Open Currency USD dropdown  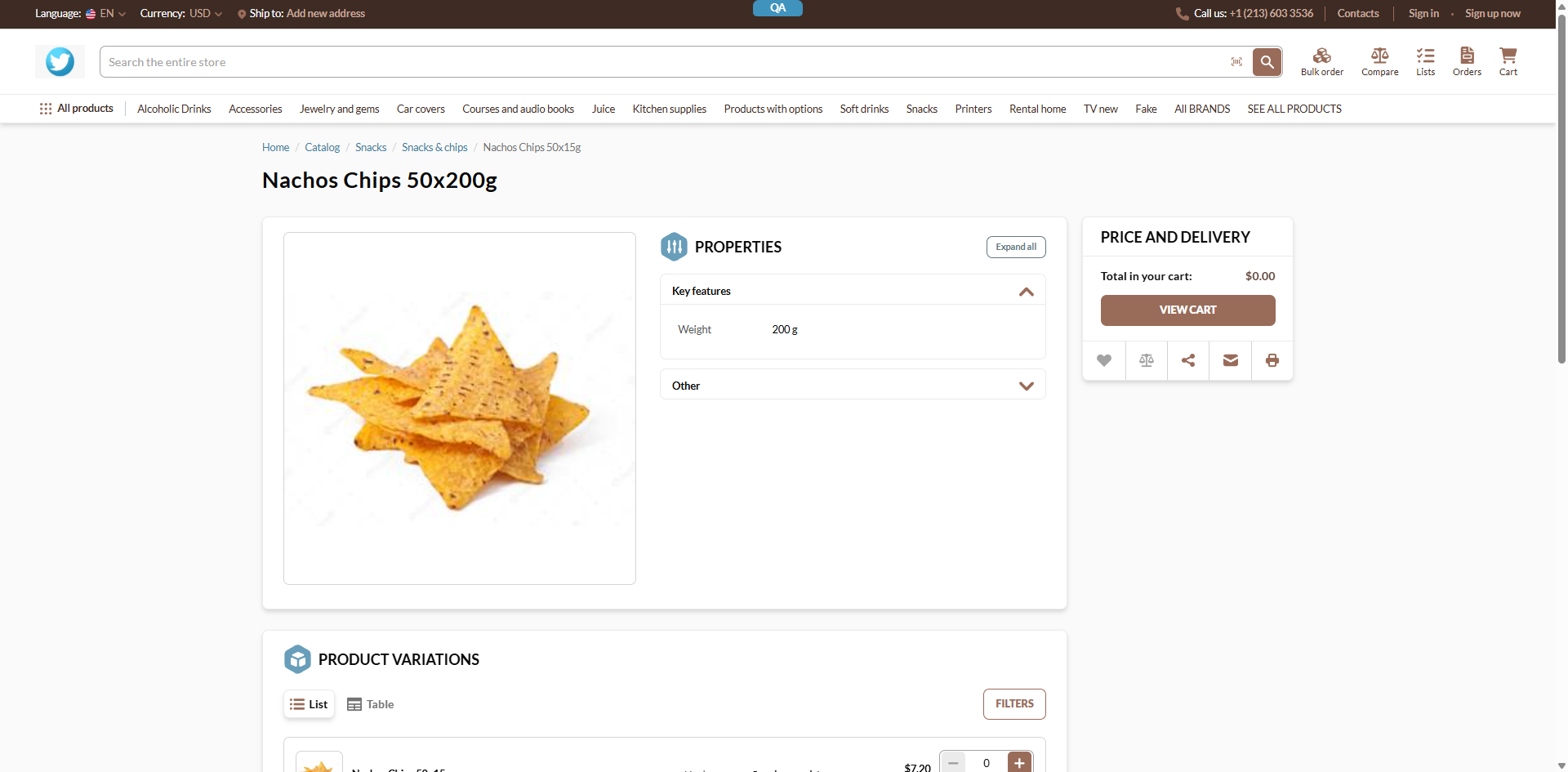[206, 14]
